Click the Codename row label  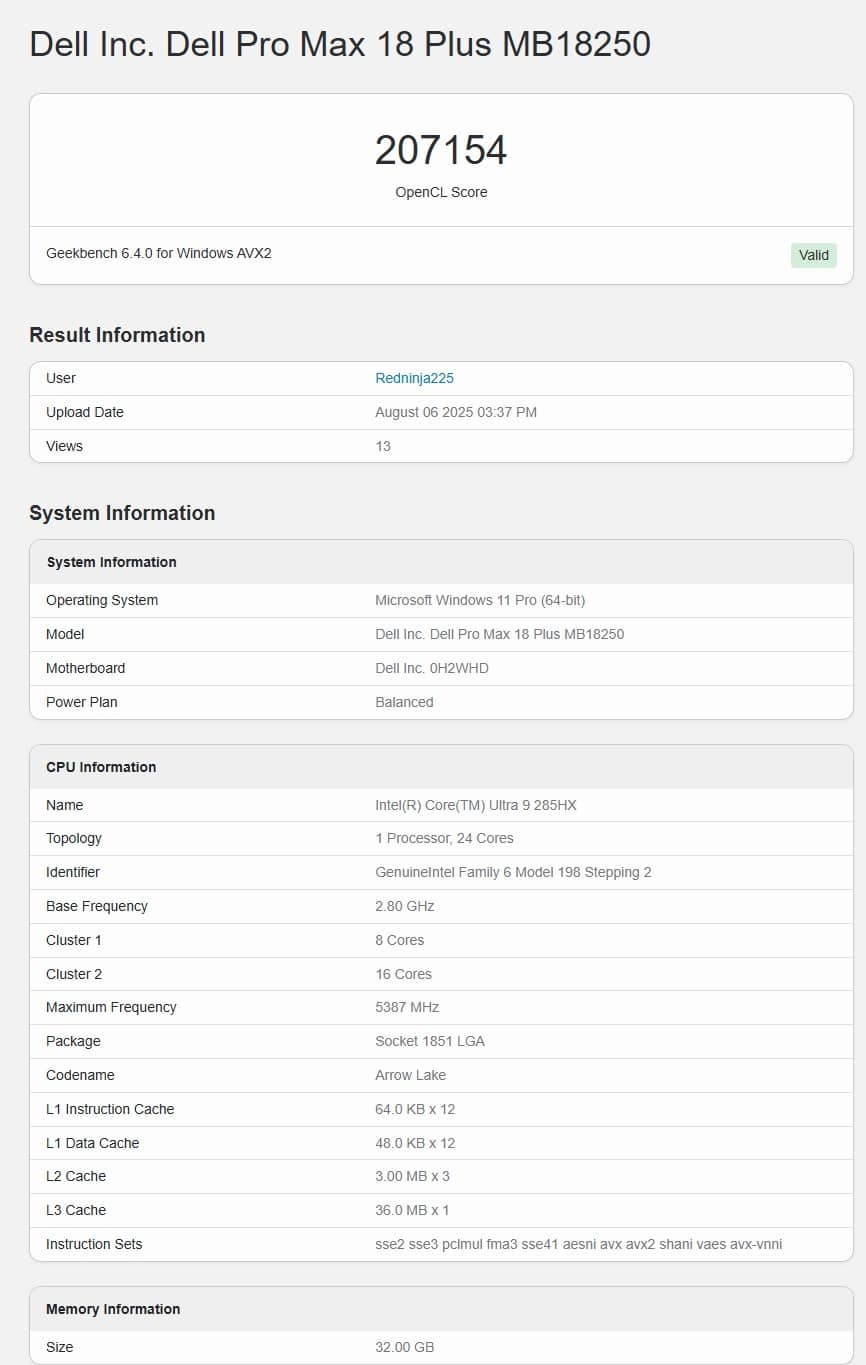point(80,1075)
